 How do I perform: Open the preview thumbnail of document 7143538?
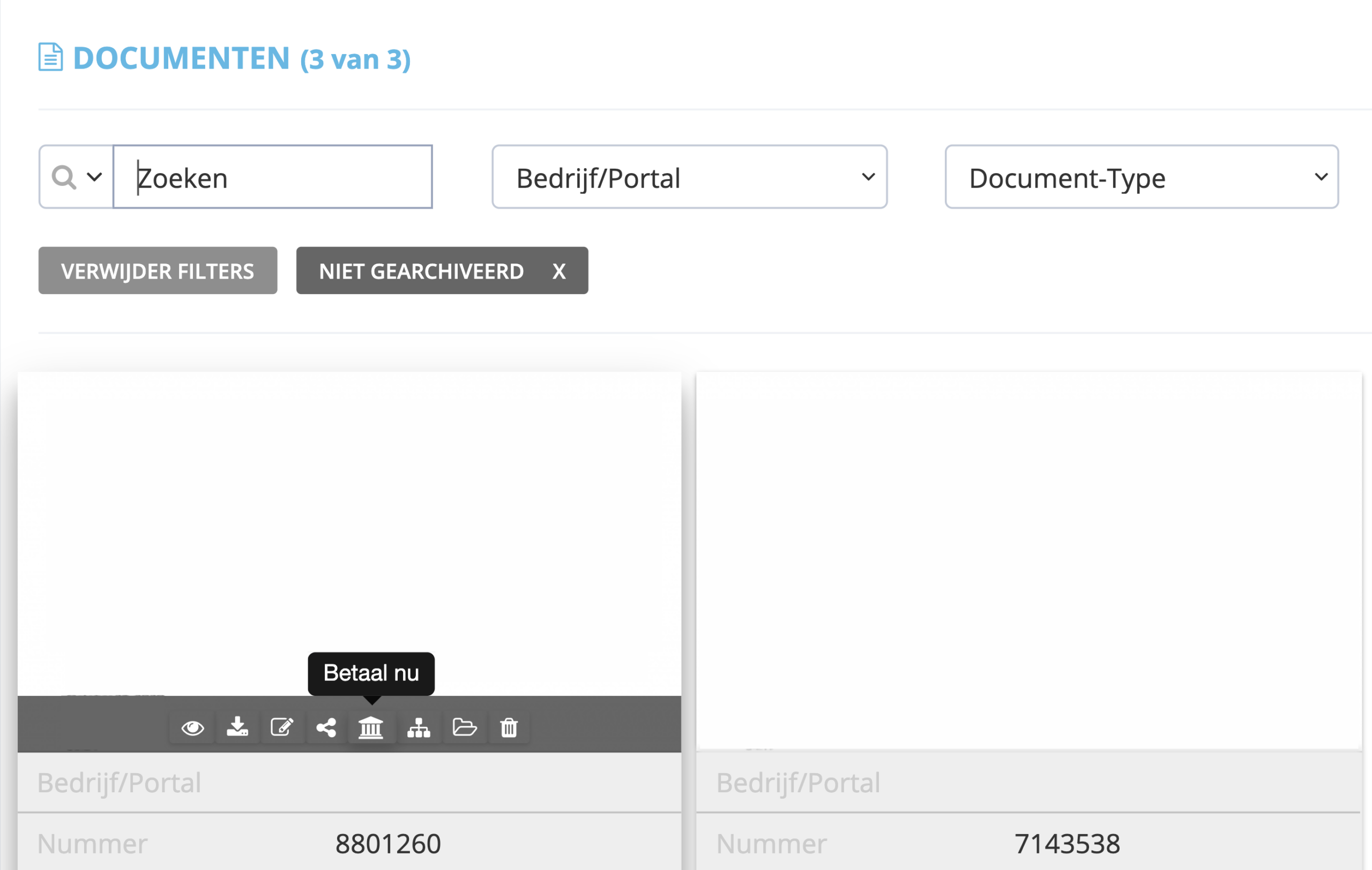coord(1029,561)
